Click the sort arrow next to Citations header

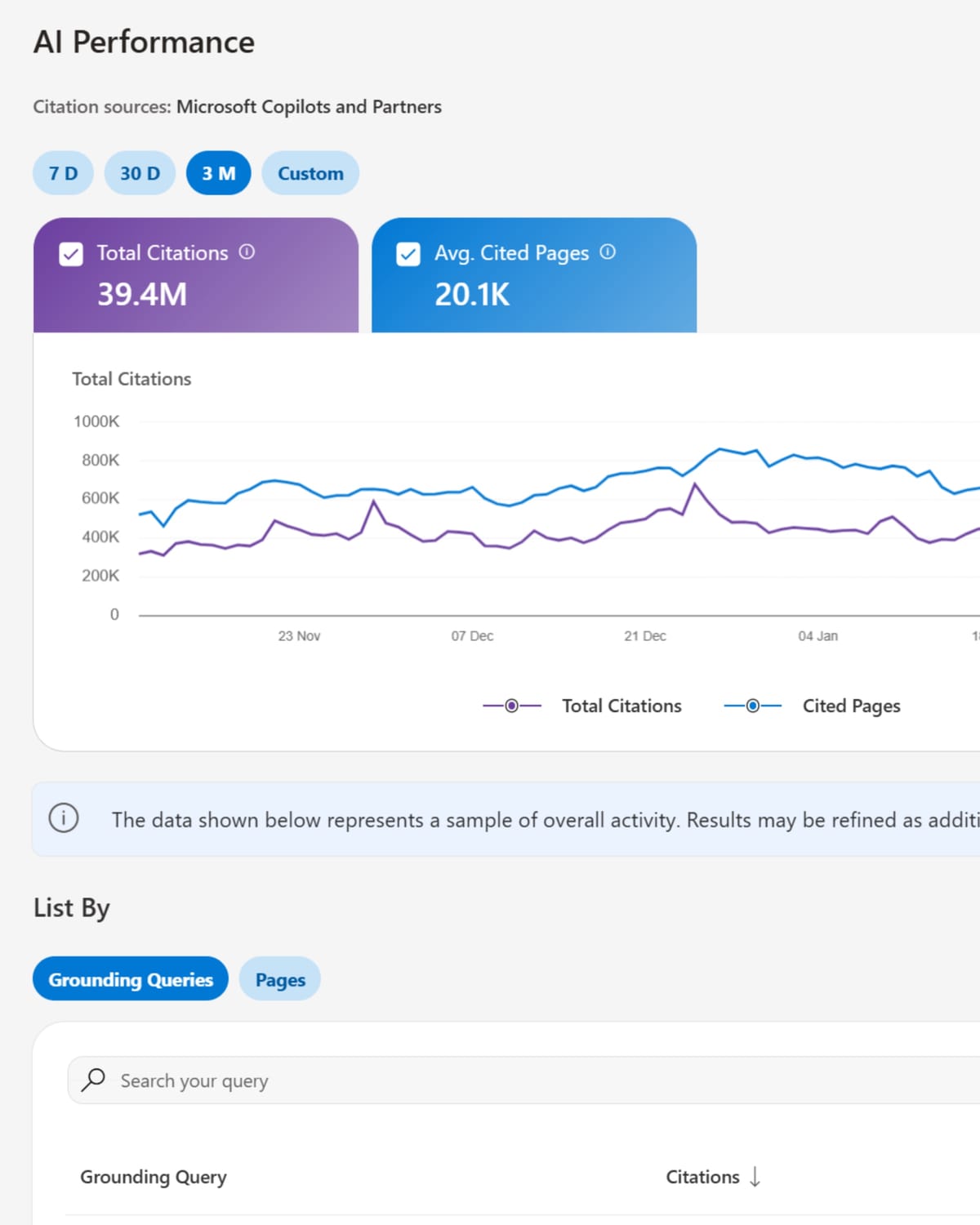point(756,1178)
